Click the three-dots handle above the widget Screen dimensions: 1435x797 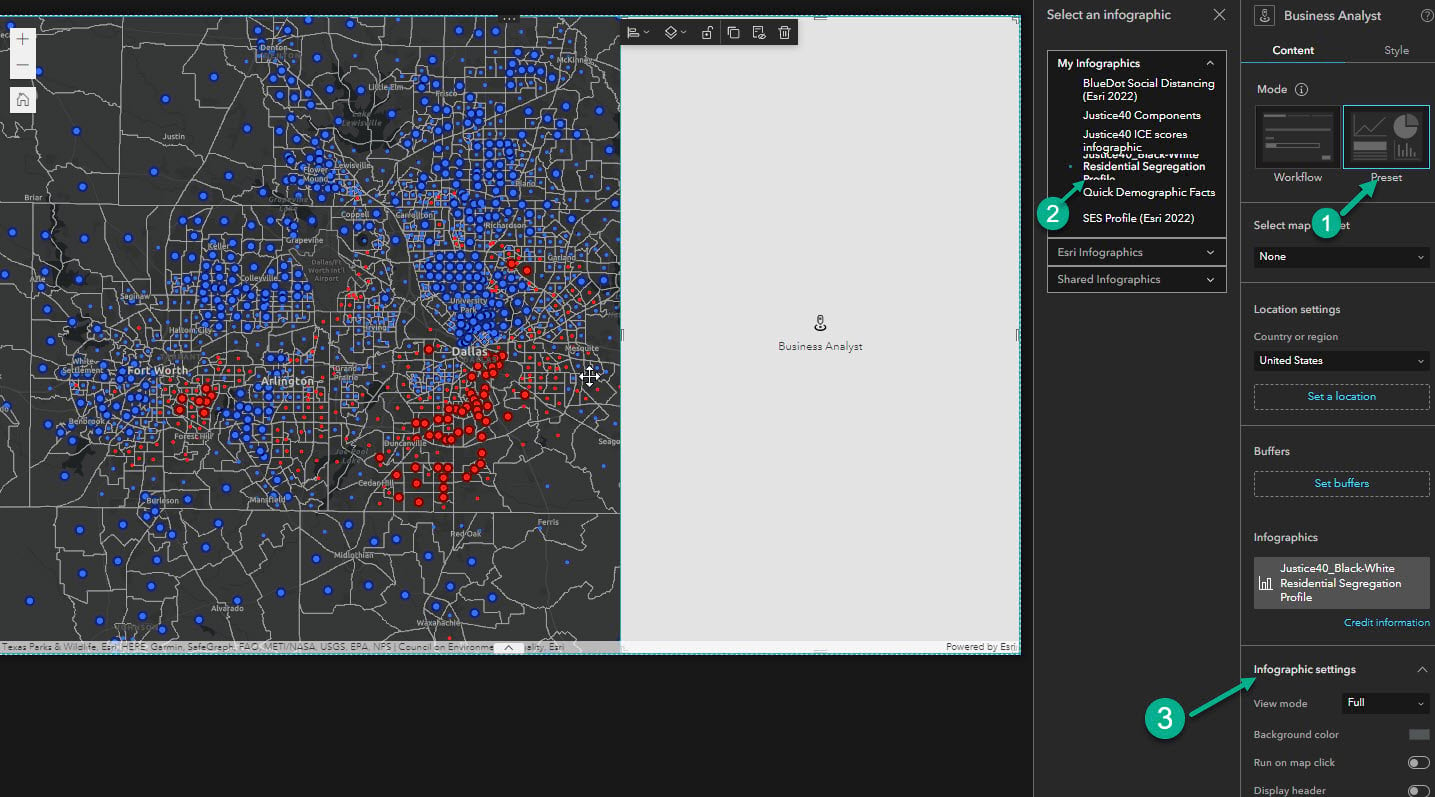tap(509, 18)
